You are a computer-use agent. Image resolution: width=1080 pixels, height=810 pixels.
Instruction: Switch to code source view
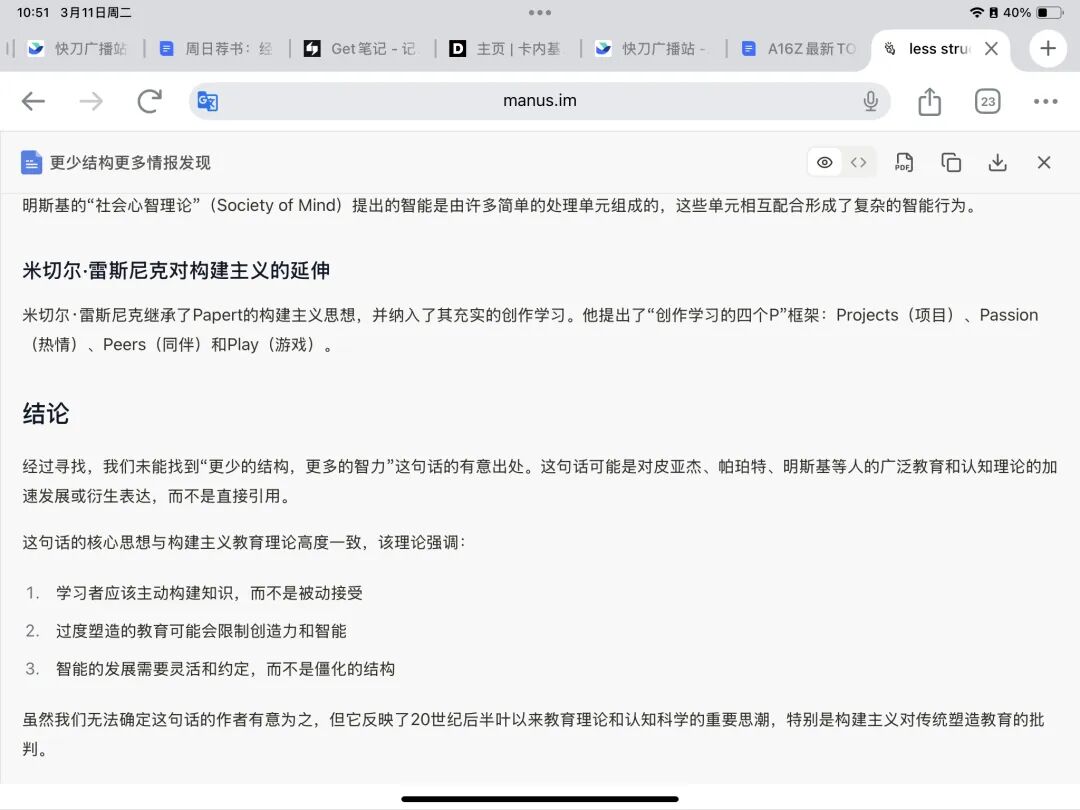[858, 163]
